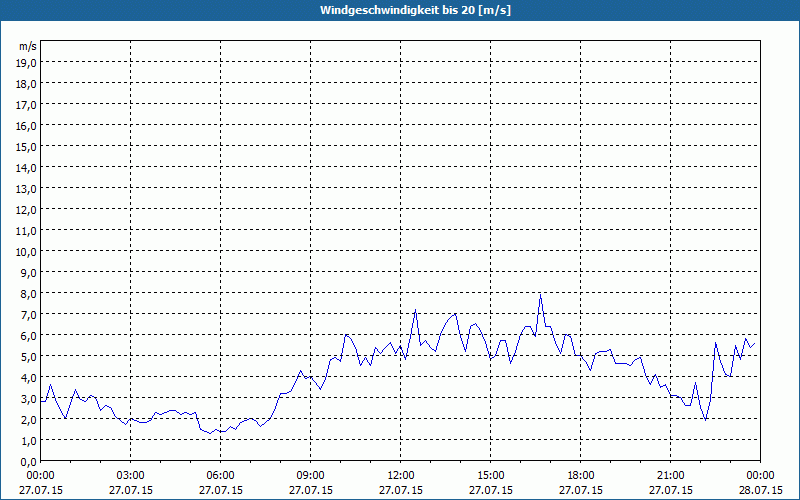This screenshot has height=500, width=800.
Task: Click the "03:00" time label
Action: click(x=131, y=476)
